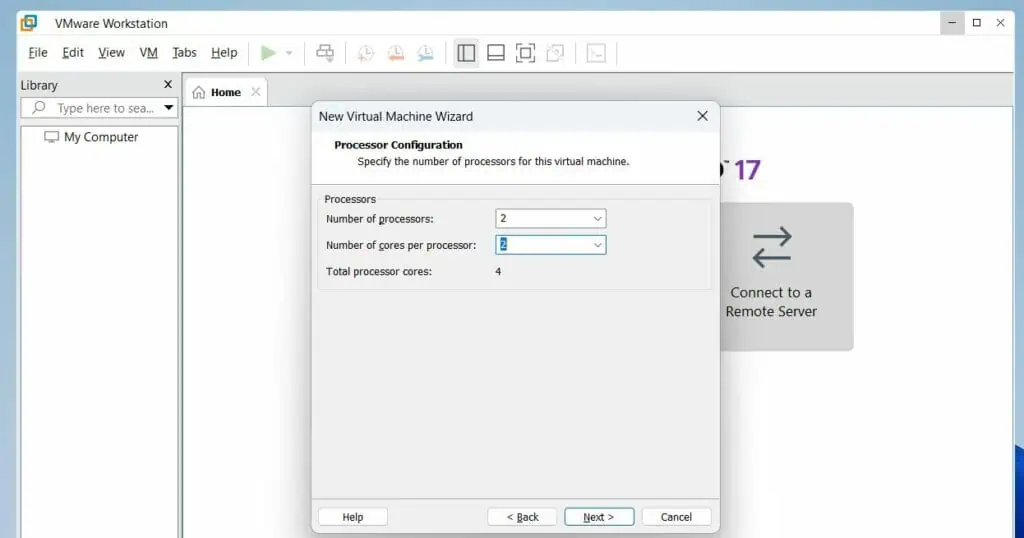
Task: Open the power options dropdown arrow beside play
Action: coord(289,53)
